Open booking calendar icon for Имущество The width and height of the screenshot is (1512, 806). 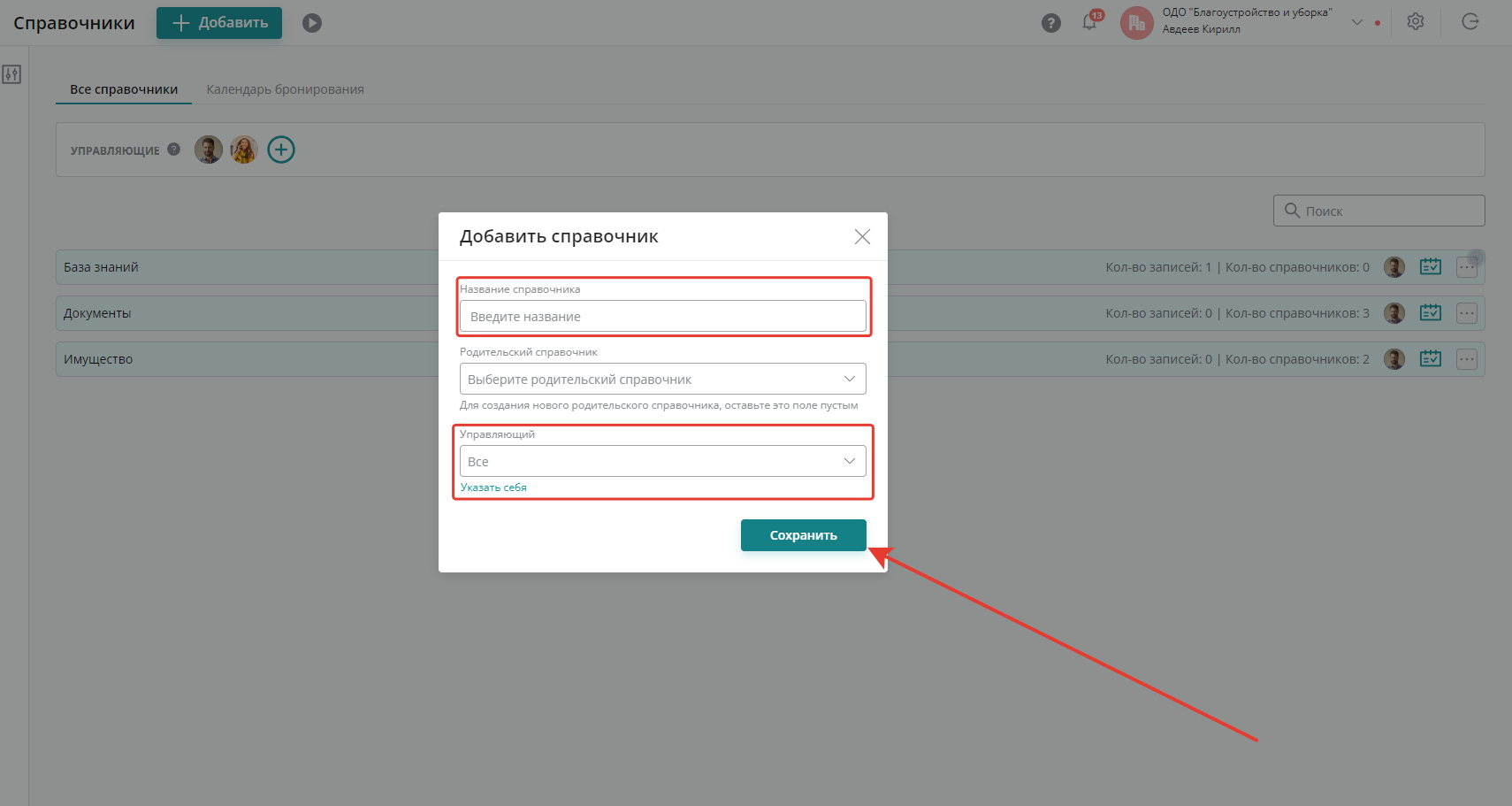(1431, 358)
